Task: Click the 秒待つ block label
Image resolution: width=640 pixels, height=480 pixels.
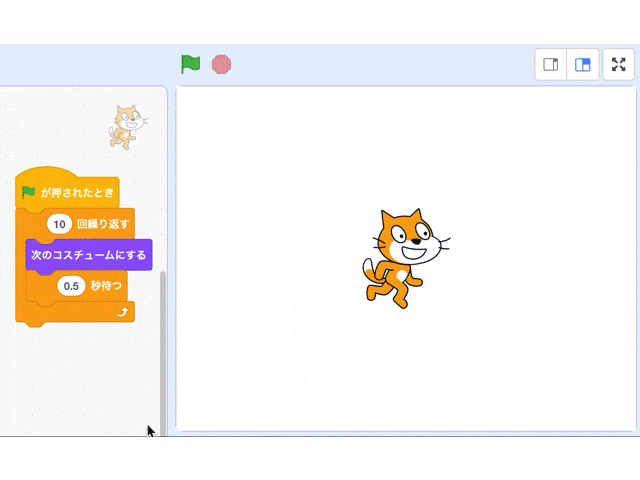Action: [106, 286]
